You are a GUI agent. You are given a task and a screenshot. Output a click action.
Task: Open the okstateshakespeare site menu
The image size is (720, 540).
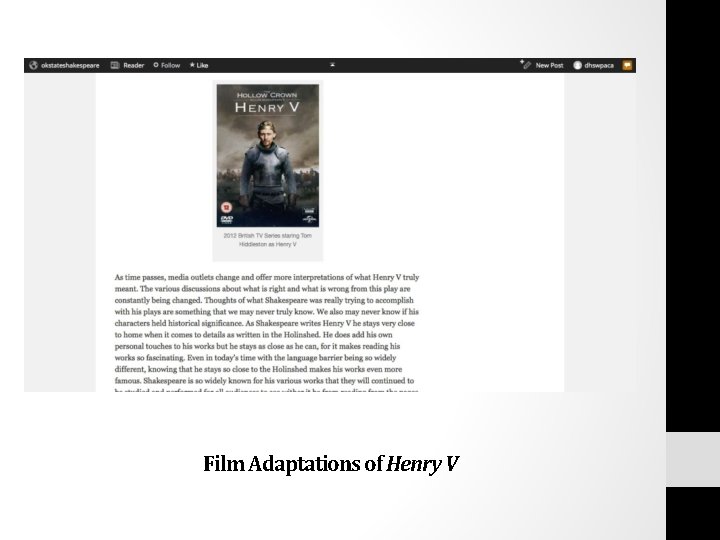[70, 65]
